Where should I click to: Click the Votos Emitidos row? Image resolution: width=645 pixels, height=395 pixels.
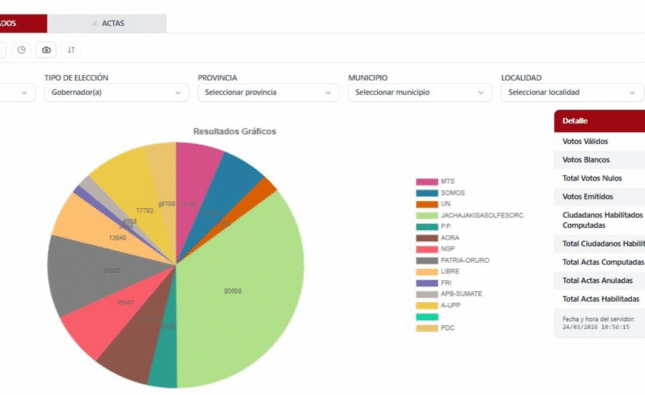click(599, 197)
